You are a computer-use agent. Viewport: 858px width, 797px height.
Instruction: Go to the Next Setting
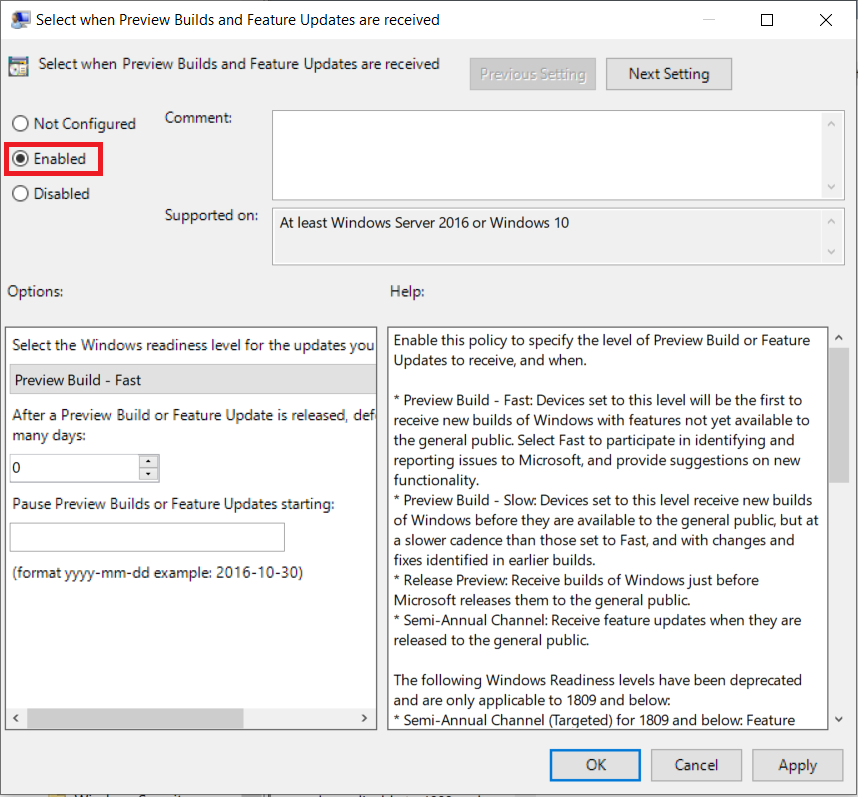[669, 74]
